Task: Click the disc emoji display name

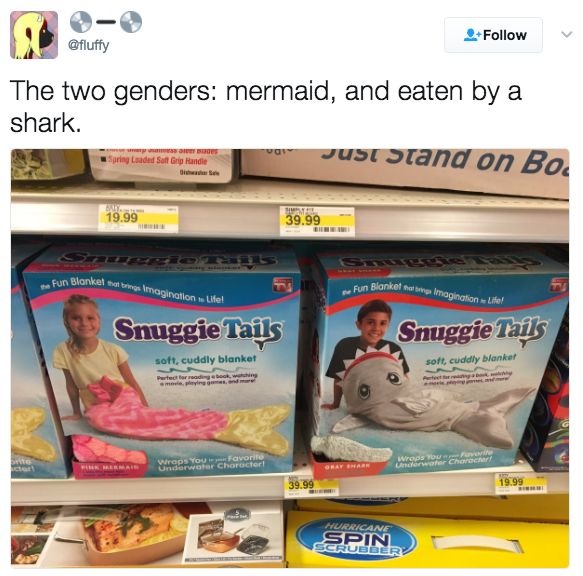Action: [x=106, y=22]
